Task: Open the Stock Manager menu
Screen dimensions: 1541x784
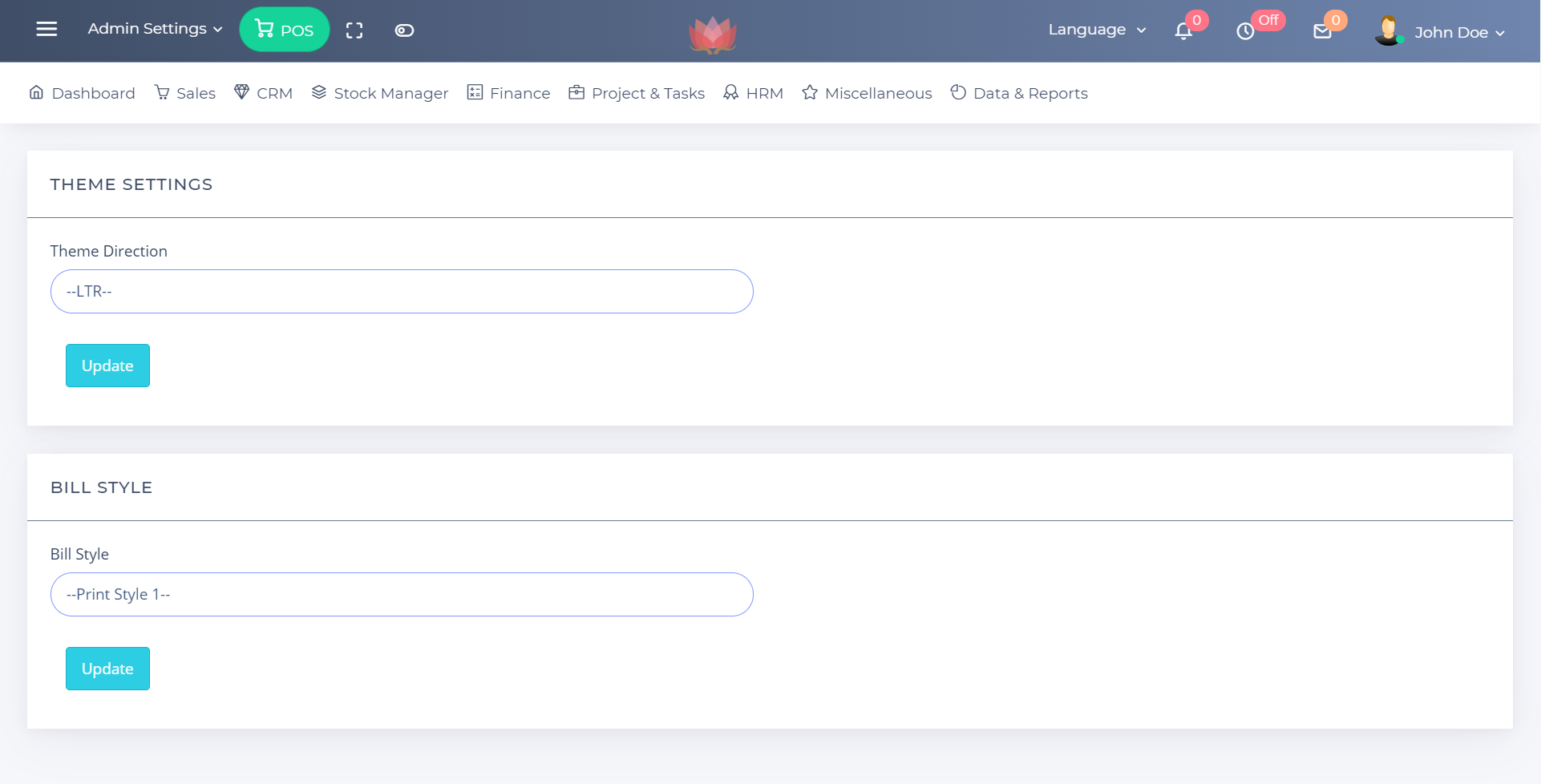Action: point(380,93)
